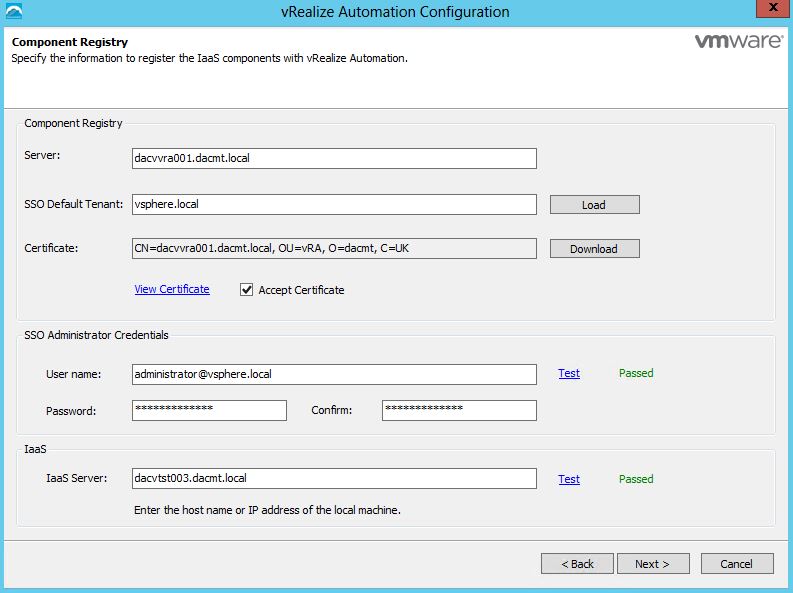This screenshot has height=593, width=793.
Task: Click the 'SSO Administrator Credentials' group label
Action: pos(96,335)
